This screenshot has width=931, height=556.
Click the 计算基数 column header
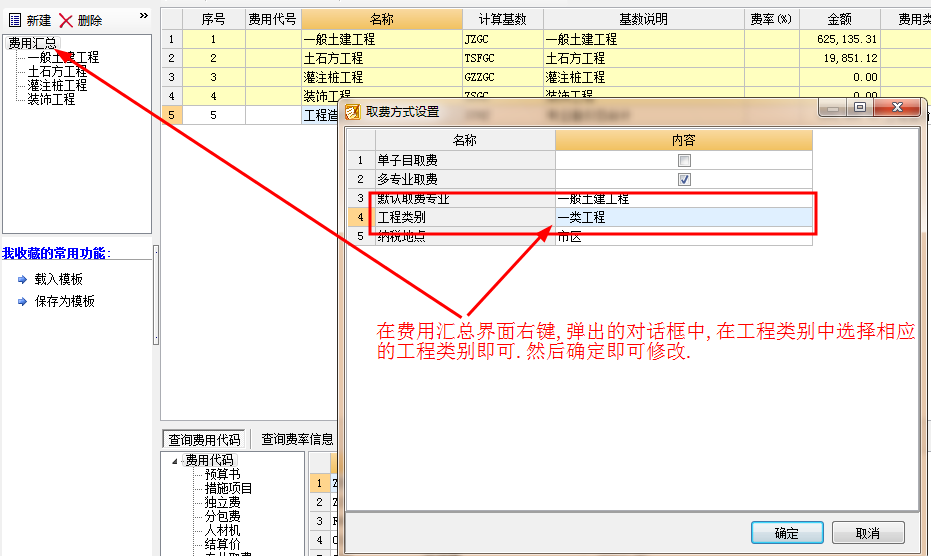tap(502, 20)
